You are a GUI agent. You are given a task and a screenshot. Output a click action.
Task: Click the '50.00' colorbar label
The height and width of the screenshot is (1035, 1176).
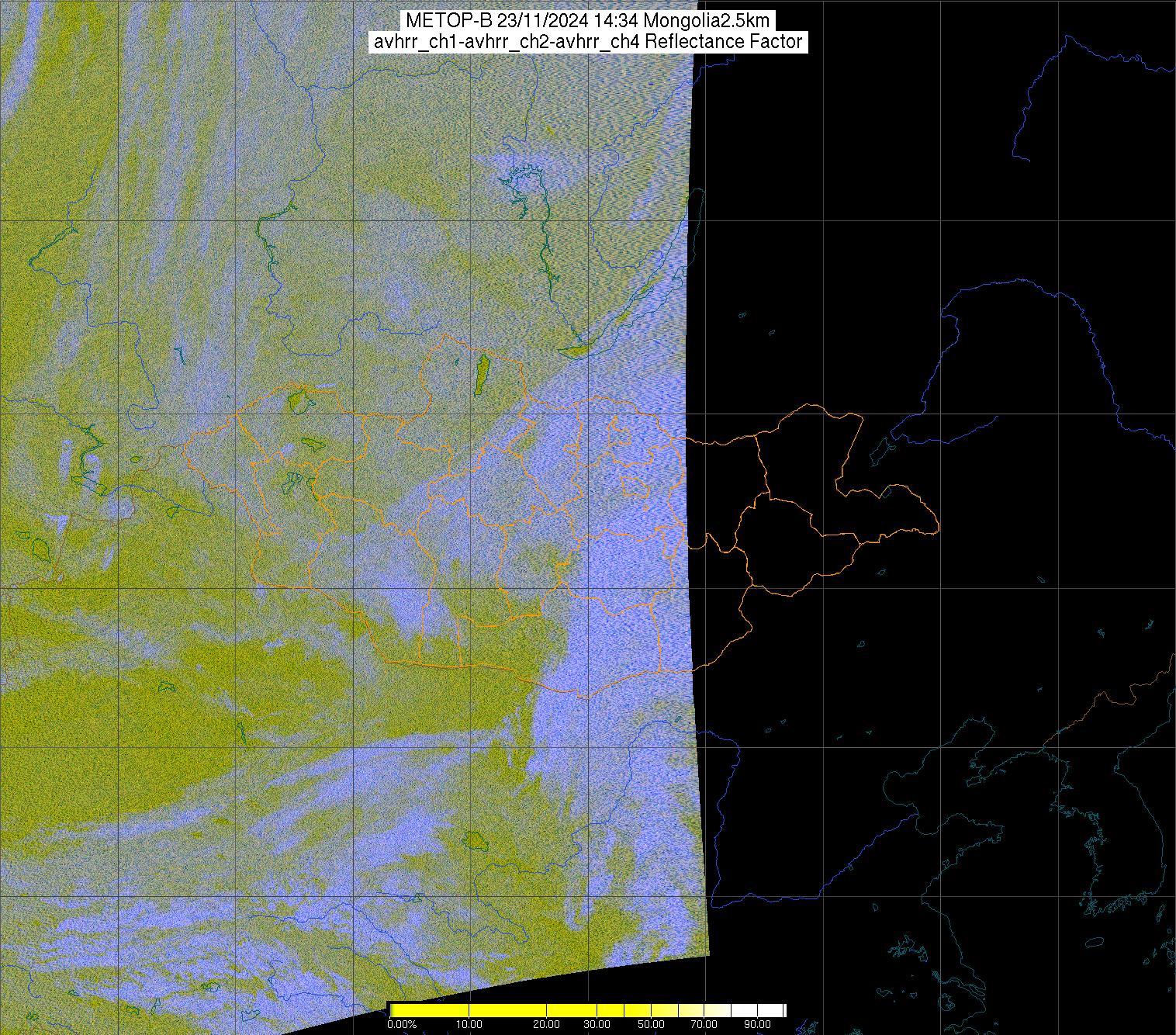pos(652,1024)
